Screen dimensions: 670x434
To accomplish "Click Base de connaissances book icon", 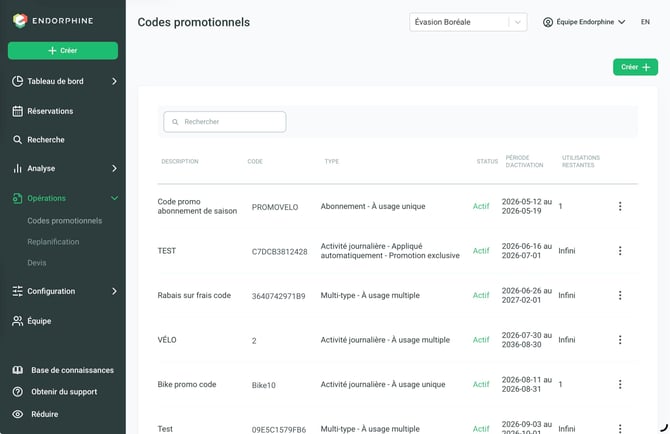I will (18, 370).
